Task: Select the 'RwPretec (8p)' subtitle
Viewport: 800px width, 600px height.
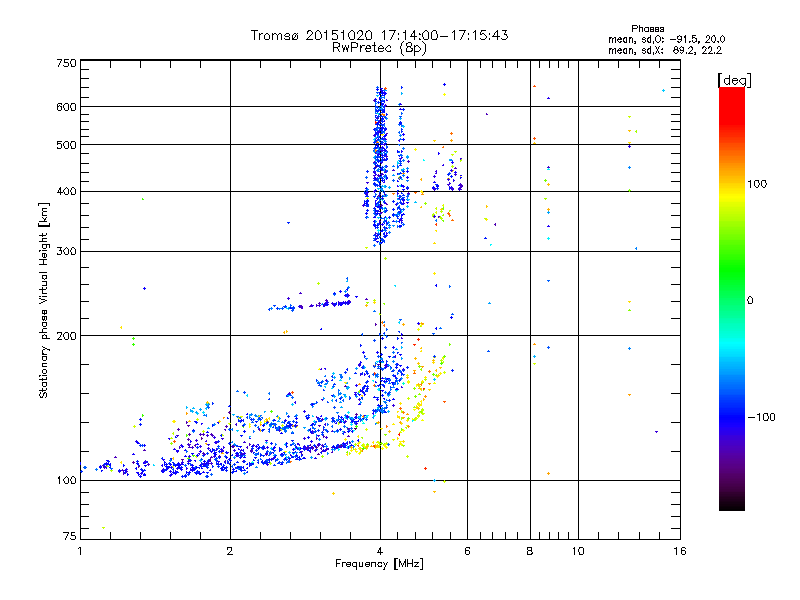Action: (x=379, y=48)
